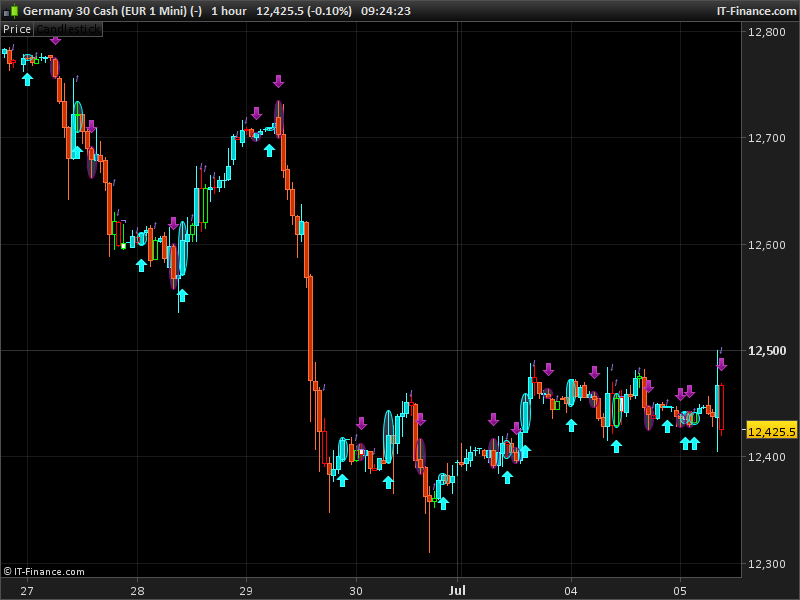800x600 pixels.
Task: Click the 09:24:23 clock in header
Action: pos(386,11)
